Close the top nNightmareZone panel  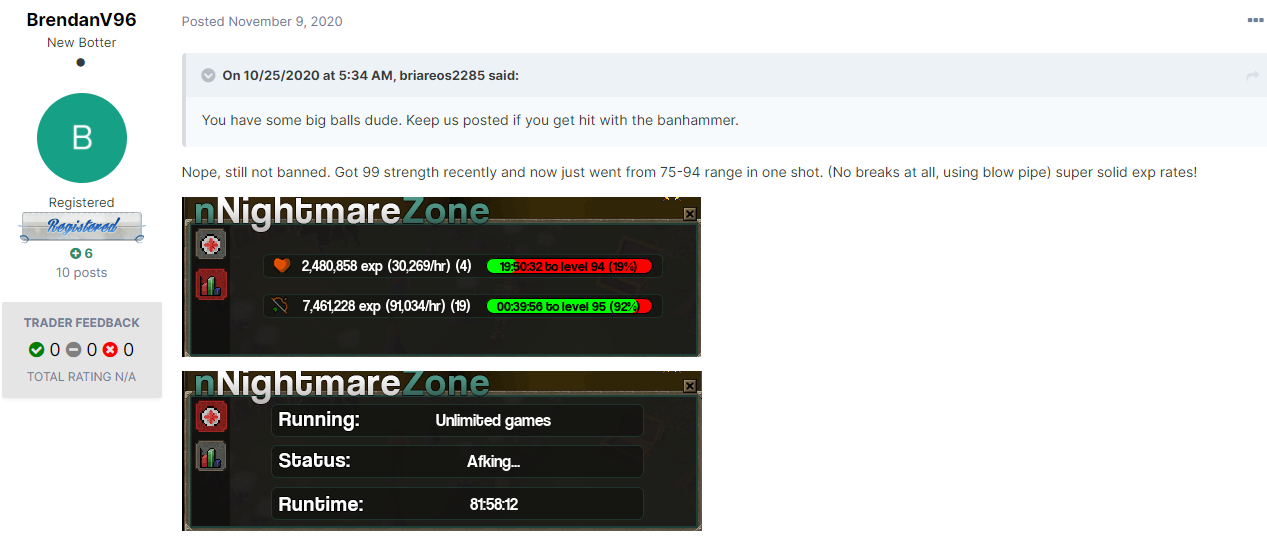(690, 213)
